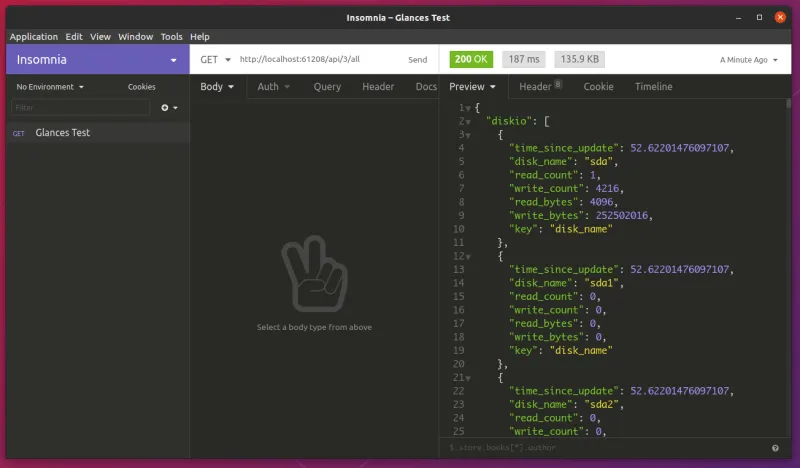
Task: Open the A Minute Ago history dropdown
Action: click(748, 60)
